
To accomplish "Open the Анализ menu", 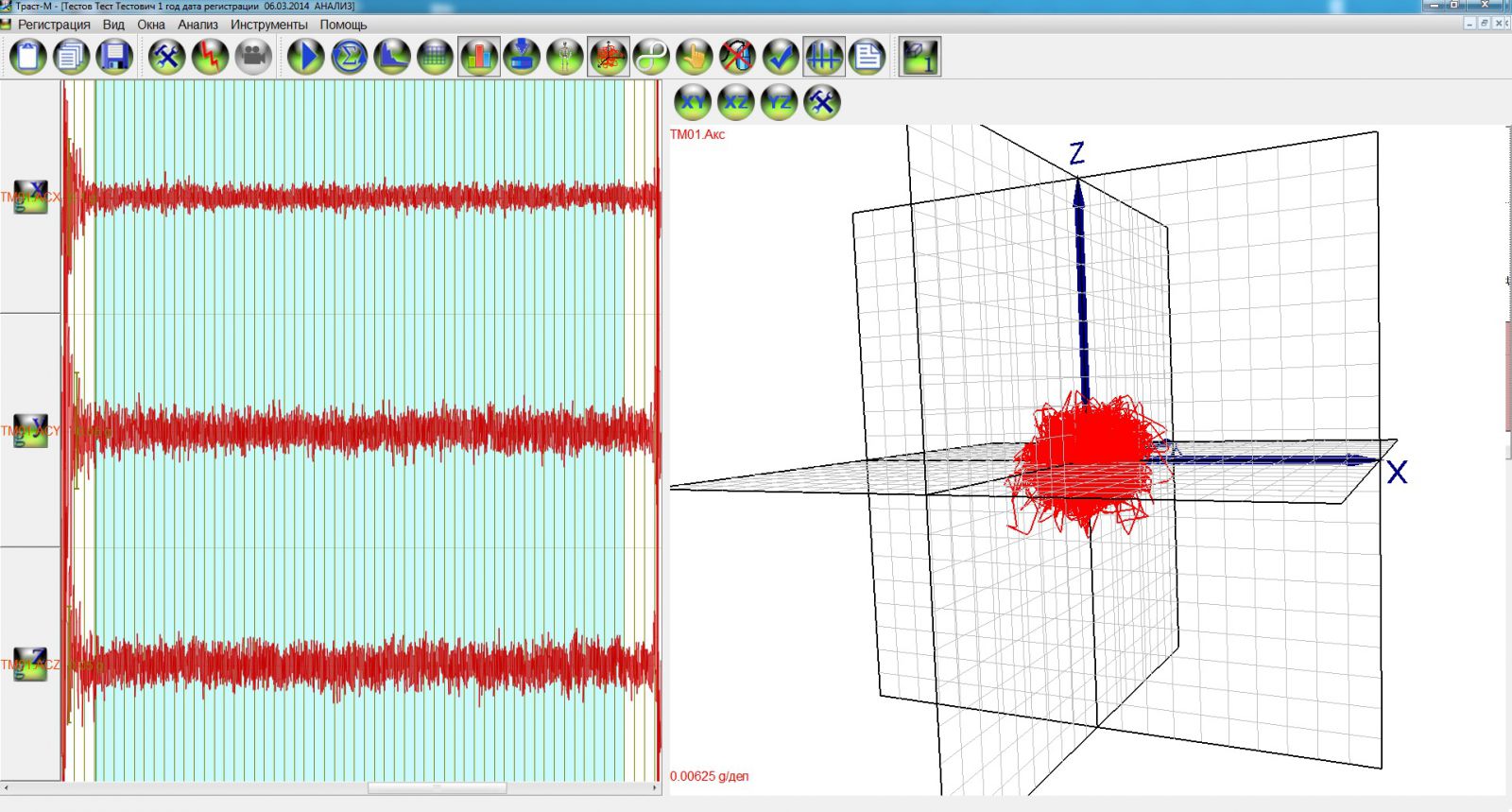I will (198, 25).
